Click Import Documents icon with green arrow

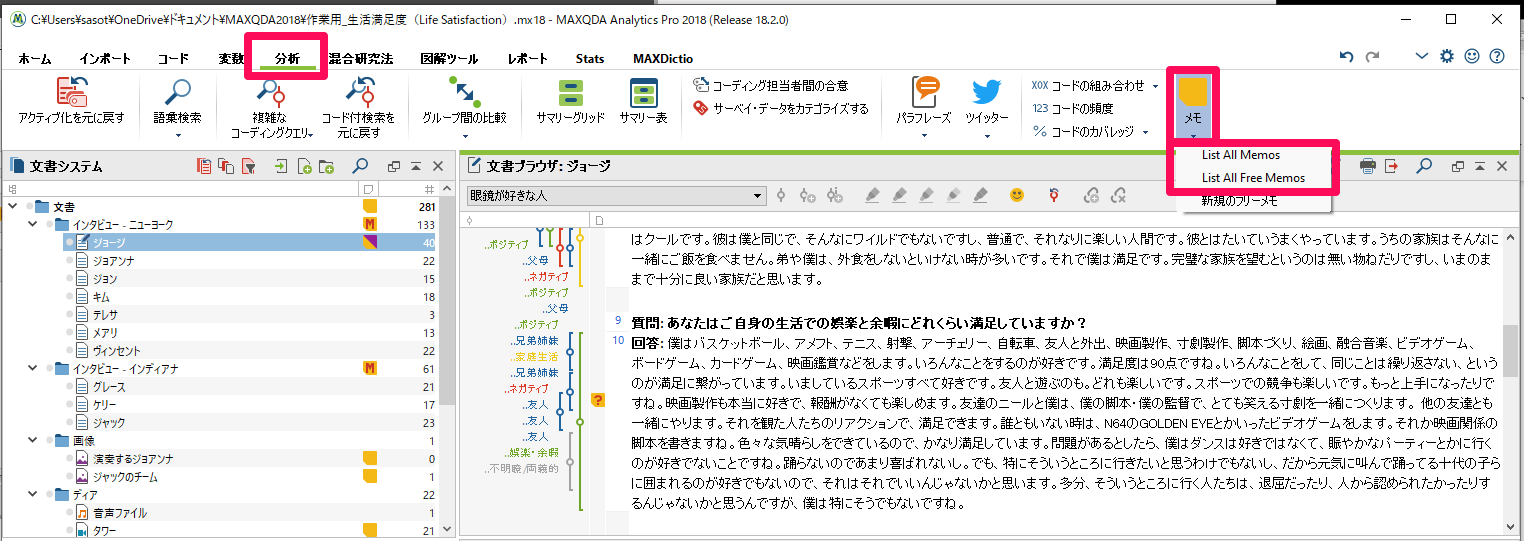point(282,166)
